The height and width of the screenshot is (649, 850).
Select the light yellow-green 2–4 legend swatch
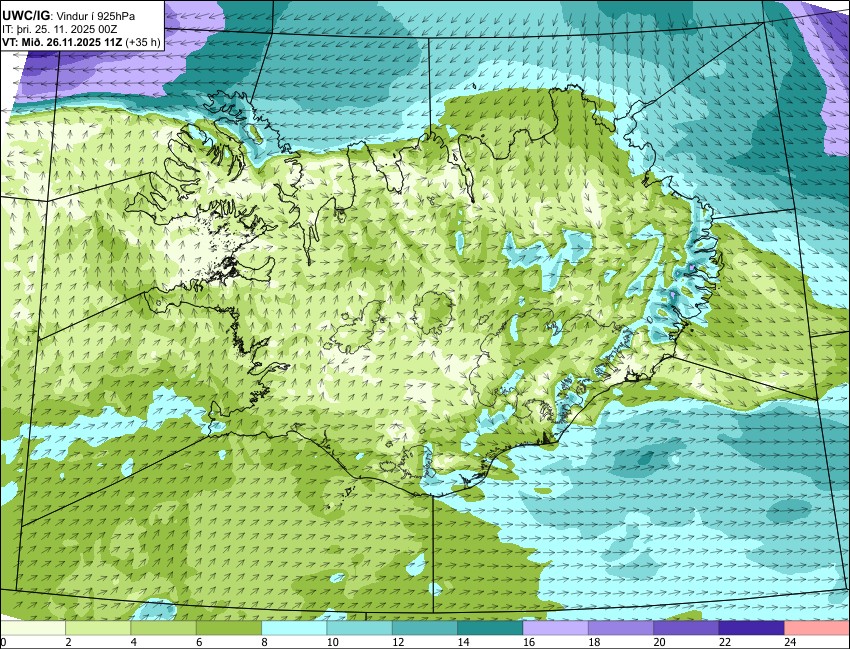tap(98, 628)
